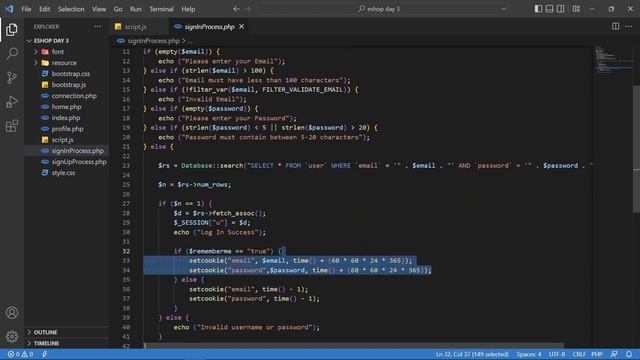Open signUpProcess.php file
640x360 pixels.
(x=79, y=162)
